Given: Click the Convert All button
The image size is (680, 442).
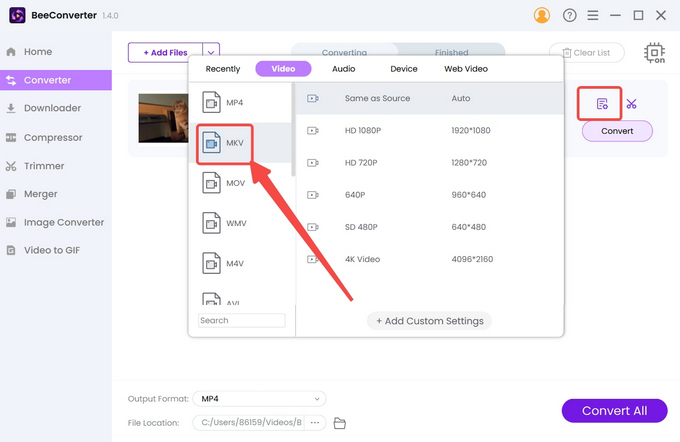Looking at the screenshot, I should click(x=614, y=411).
